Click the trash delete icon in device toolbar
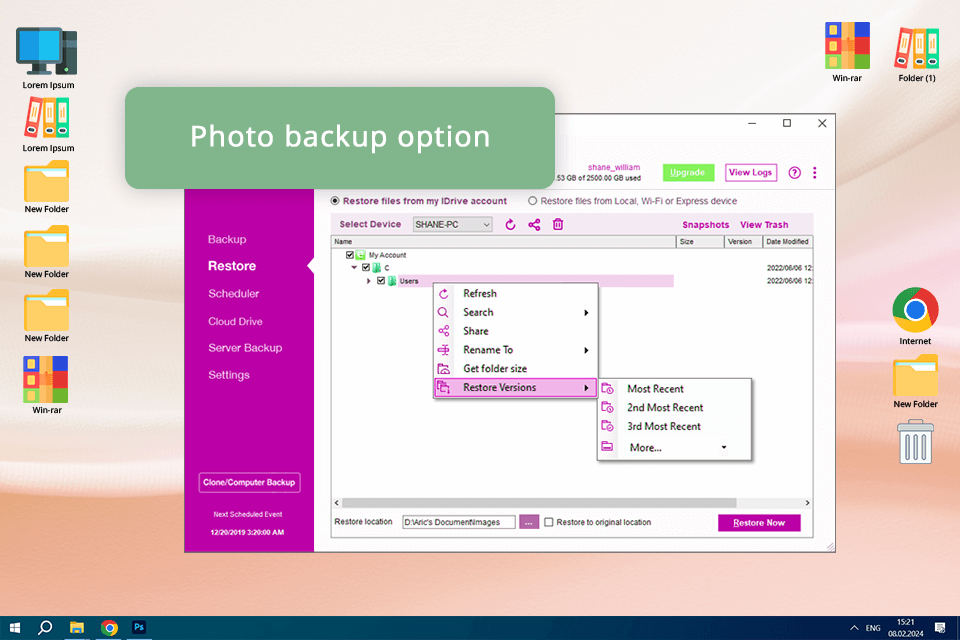Screen dimensions: 960x640 click(x=558, y=225)
